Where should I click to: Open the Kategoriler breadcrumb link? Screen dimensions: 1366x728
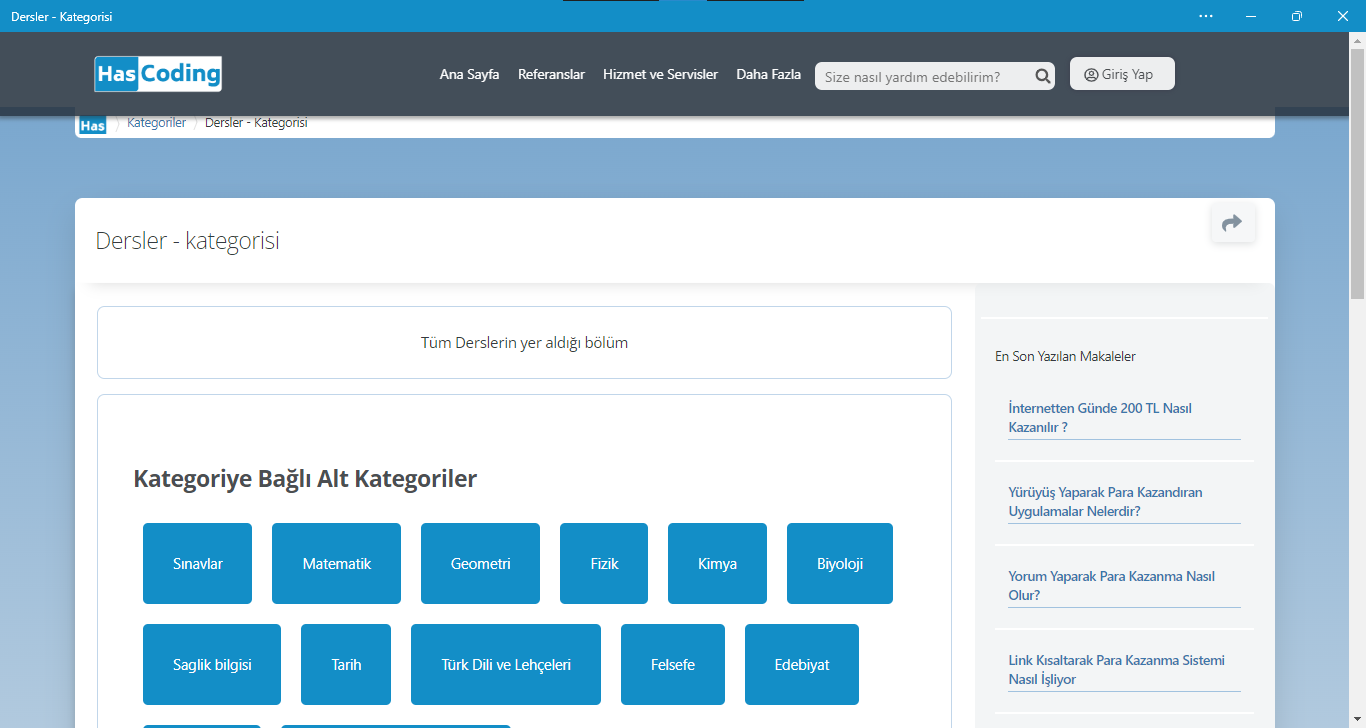[x=156, y=123]
